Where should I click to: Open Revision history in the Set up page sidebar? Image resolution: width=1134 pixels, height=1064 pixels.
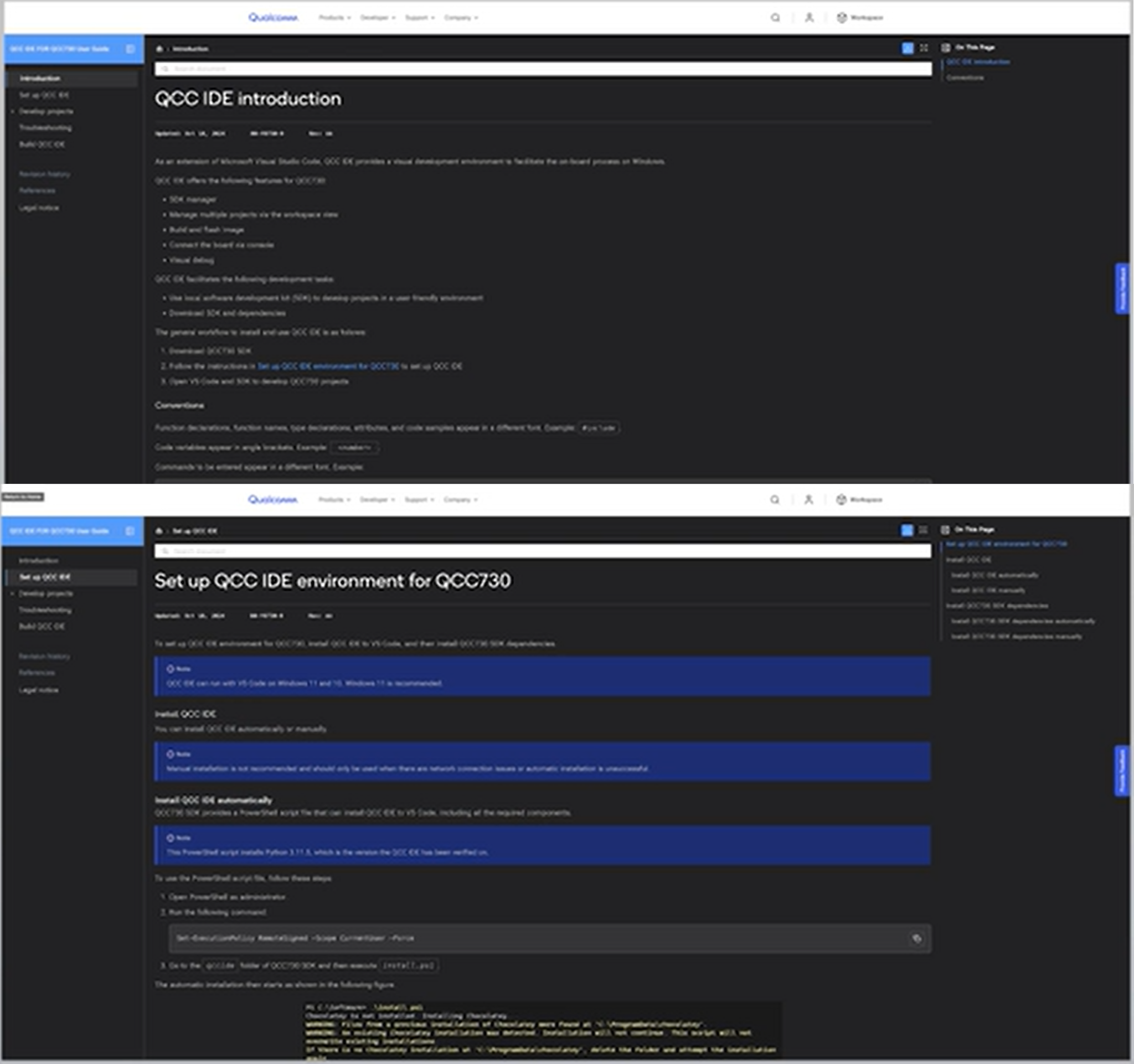(x=44, y=657)
